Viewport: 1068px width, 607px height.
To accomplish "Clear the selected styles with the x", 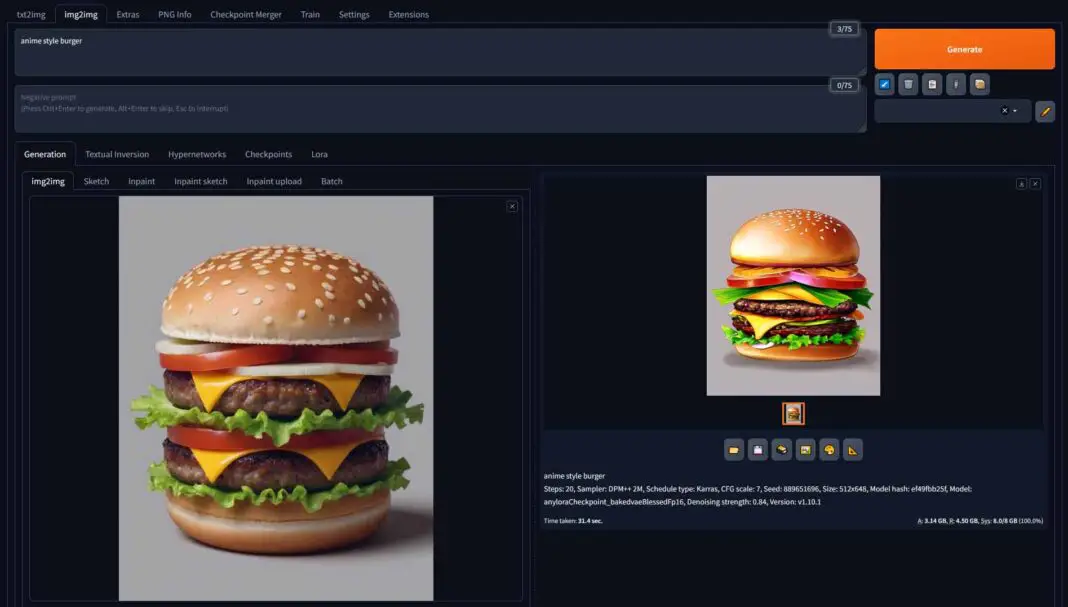I will [x=1004, y=110].
